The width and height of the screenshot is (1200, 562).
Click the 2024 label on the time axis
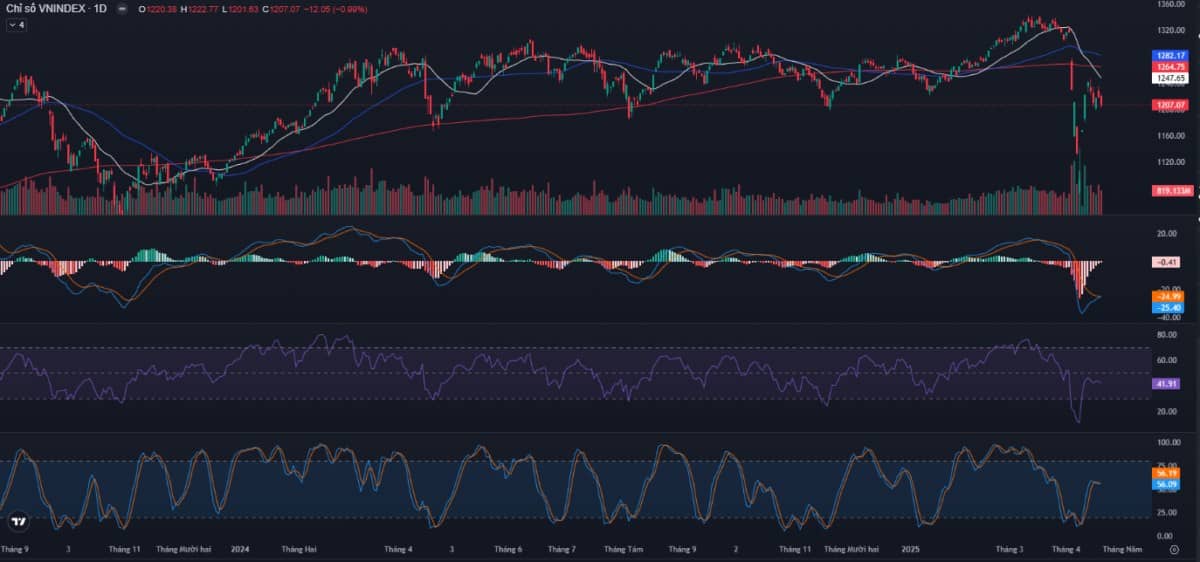click(240, 549)
